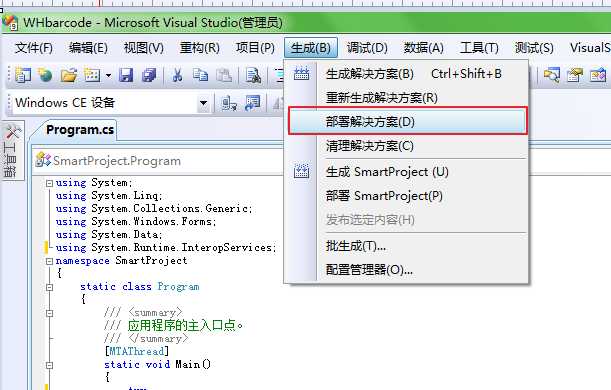Click the Visual Studio title bar icon
This screenshot has height=390, width=611.
click(10, 23)
